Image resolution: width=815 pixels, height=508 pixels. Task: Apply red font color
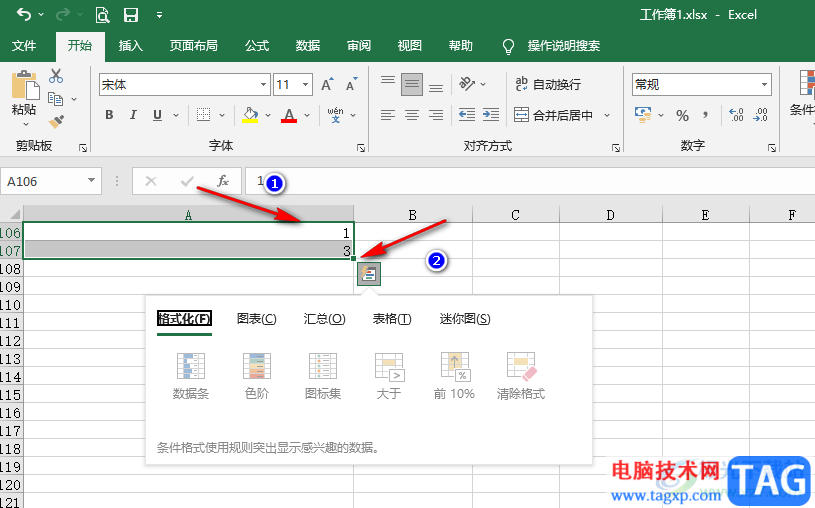pyautogui.click(x=289, y=115)
